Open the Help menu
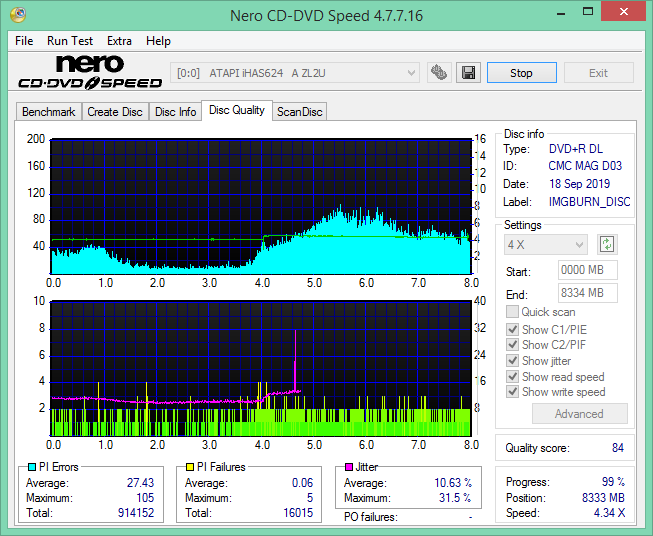This screenshot has height=536, width=653. point(158,41)
